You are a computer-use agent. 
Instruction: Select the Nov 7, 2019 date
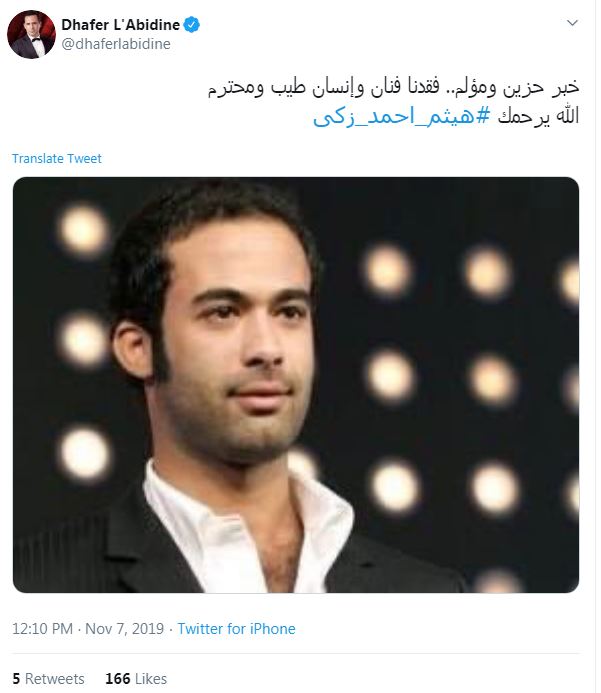[x=124, y=628]
